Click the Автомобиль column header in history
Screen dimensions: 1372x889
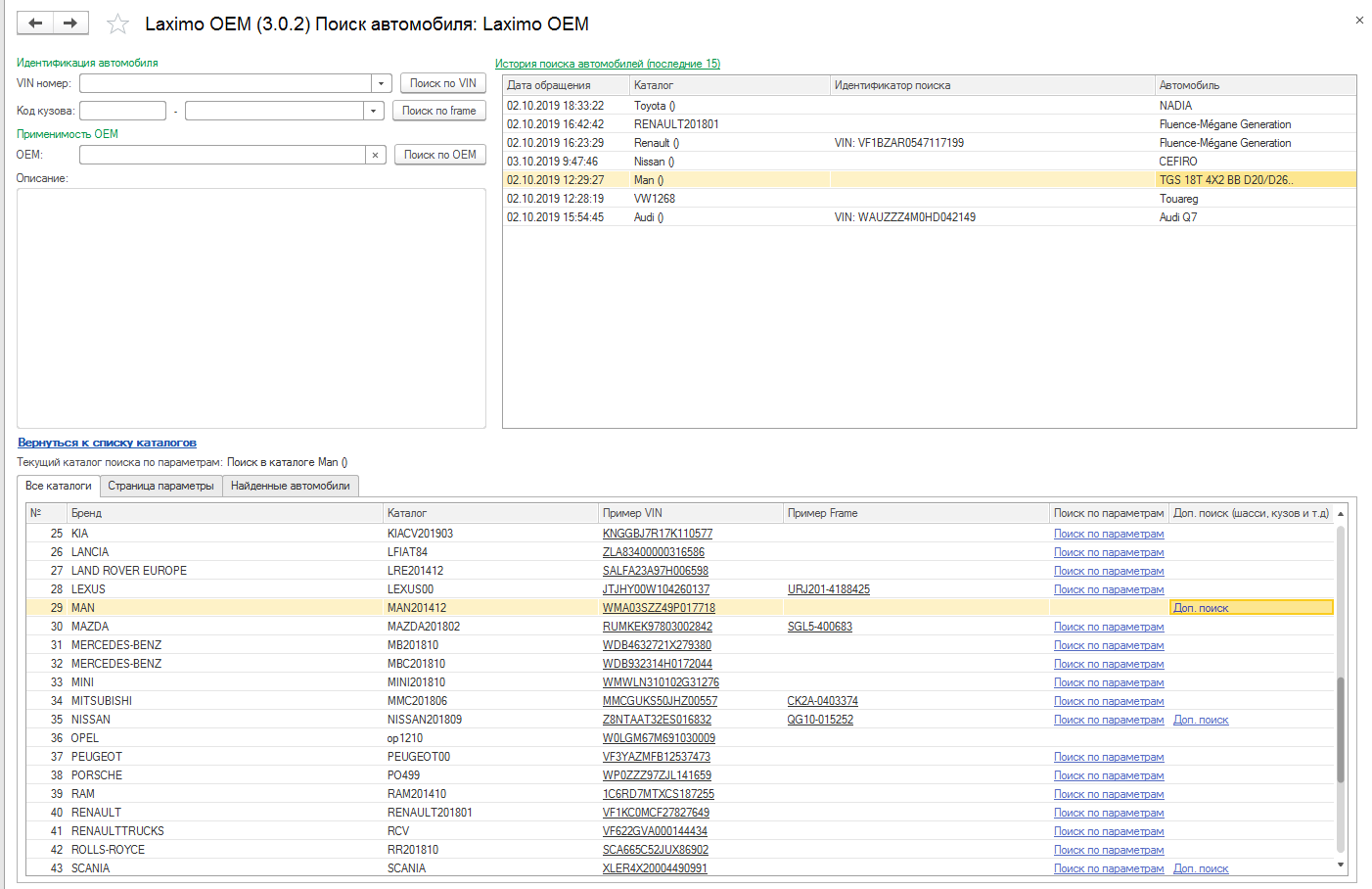click(1256, 85)
